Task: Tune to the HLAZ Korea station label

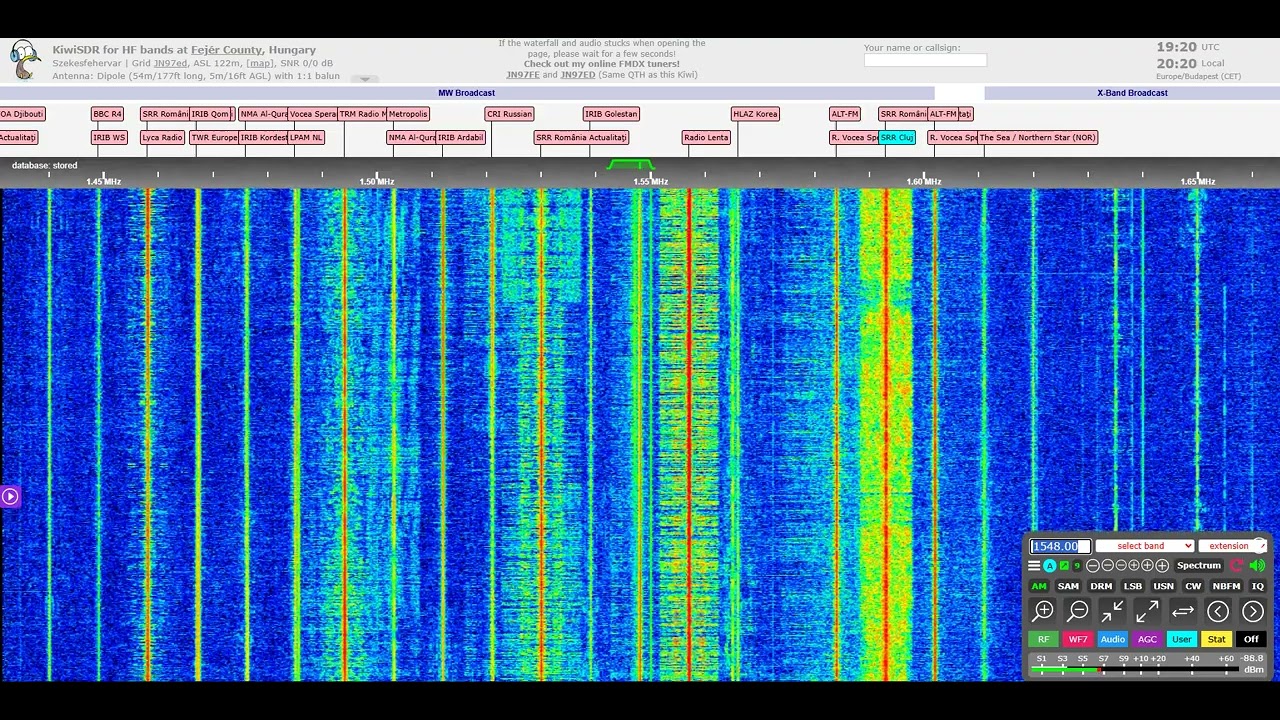Action: (755, 114)
